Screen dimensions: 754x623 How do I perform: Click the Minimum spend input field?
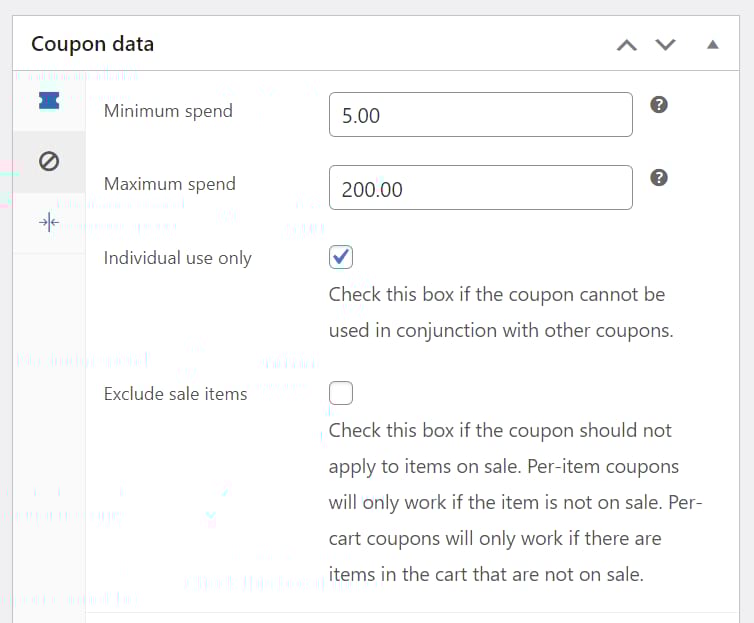click(481, 114)
